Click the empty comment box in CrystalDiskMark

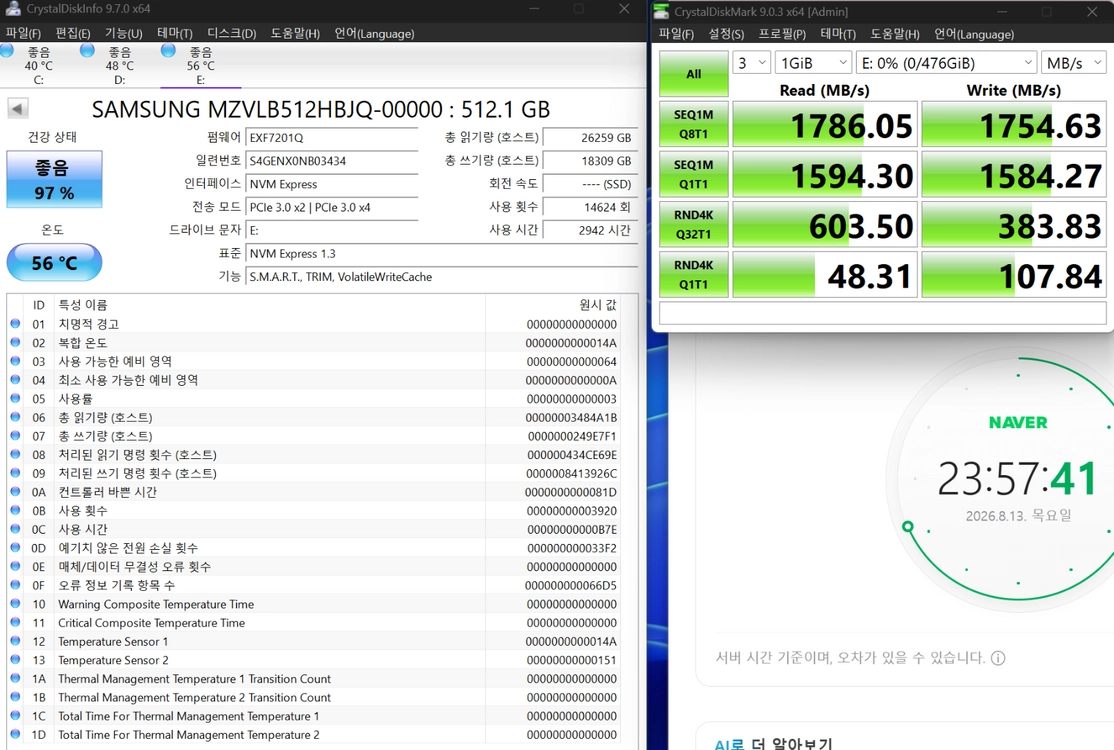click(882, 312)
